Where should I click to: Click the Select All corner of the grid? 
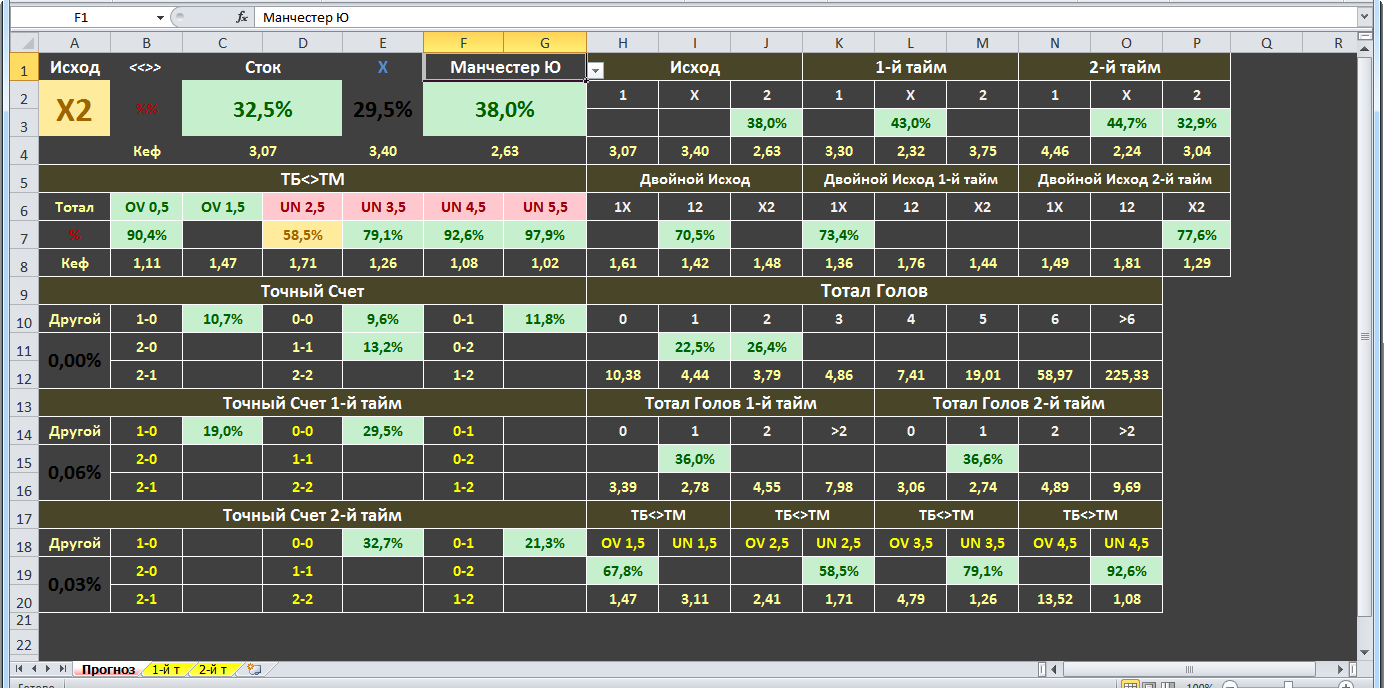(x=24, y=42)
